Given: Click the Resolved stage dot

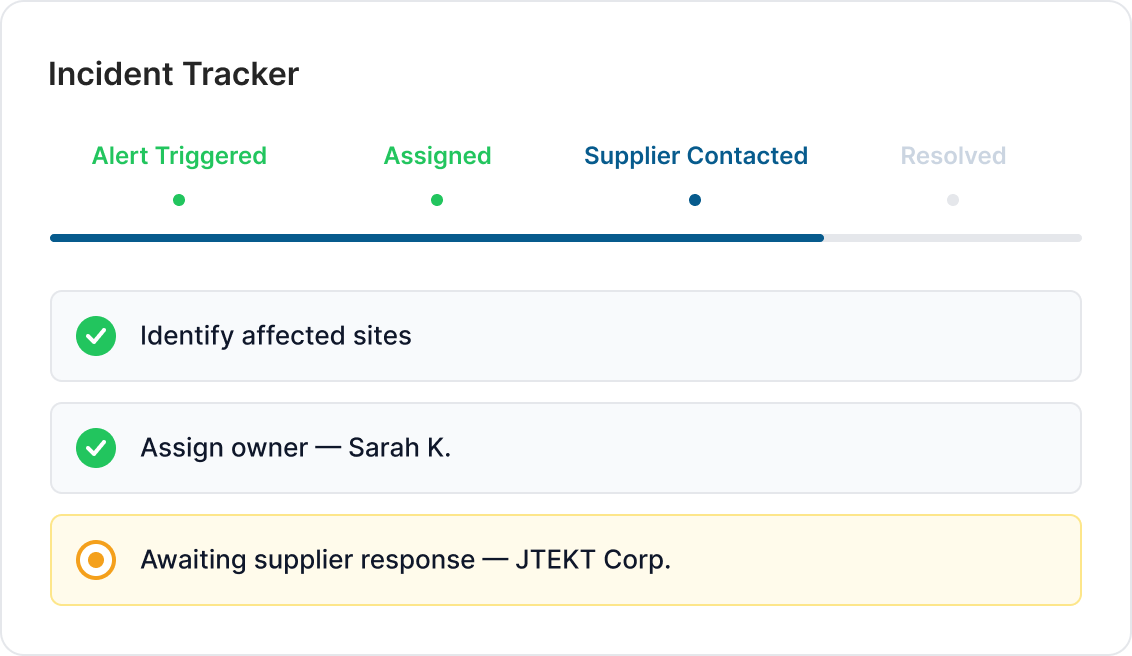Looking at the screenshot, I should [953, 200].
